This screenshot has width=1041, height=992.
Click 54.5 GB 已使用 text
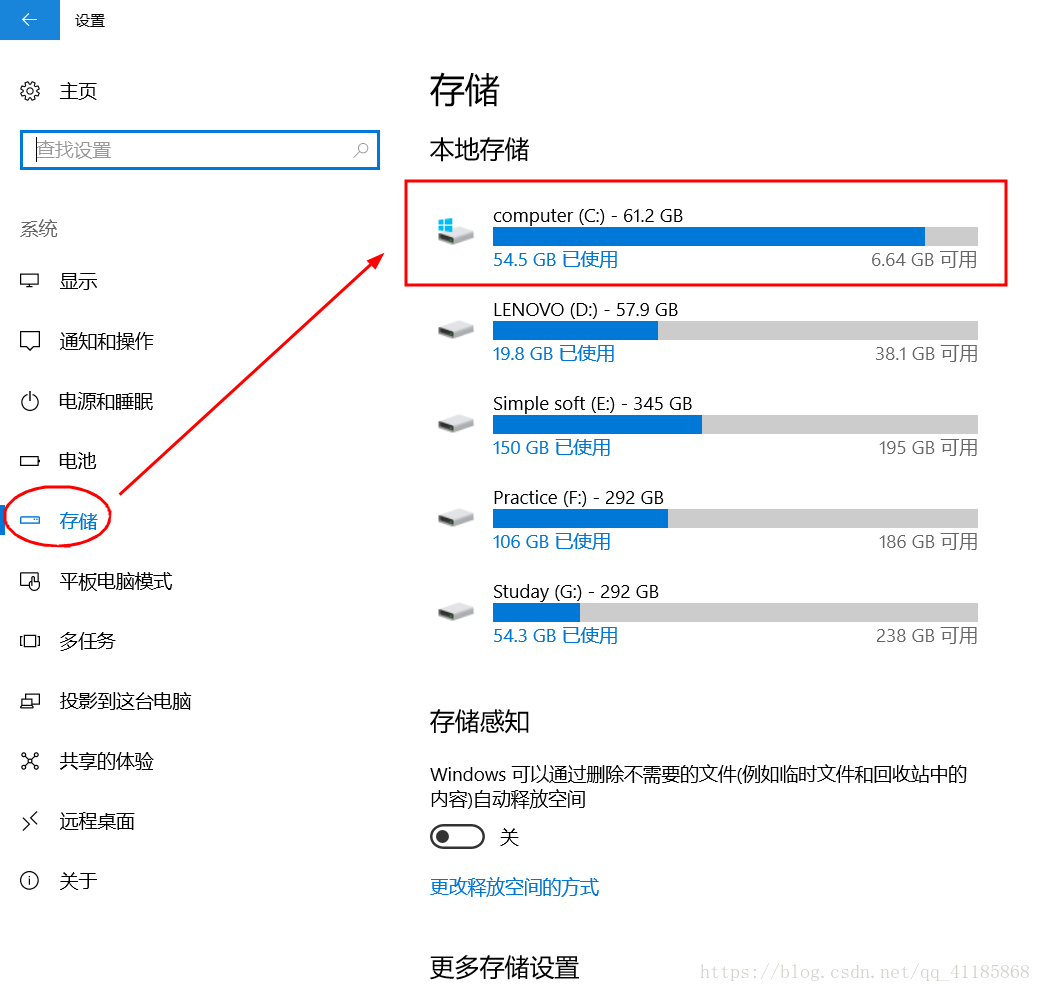tap(555, 260)
